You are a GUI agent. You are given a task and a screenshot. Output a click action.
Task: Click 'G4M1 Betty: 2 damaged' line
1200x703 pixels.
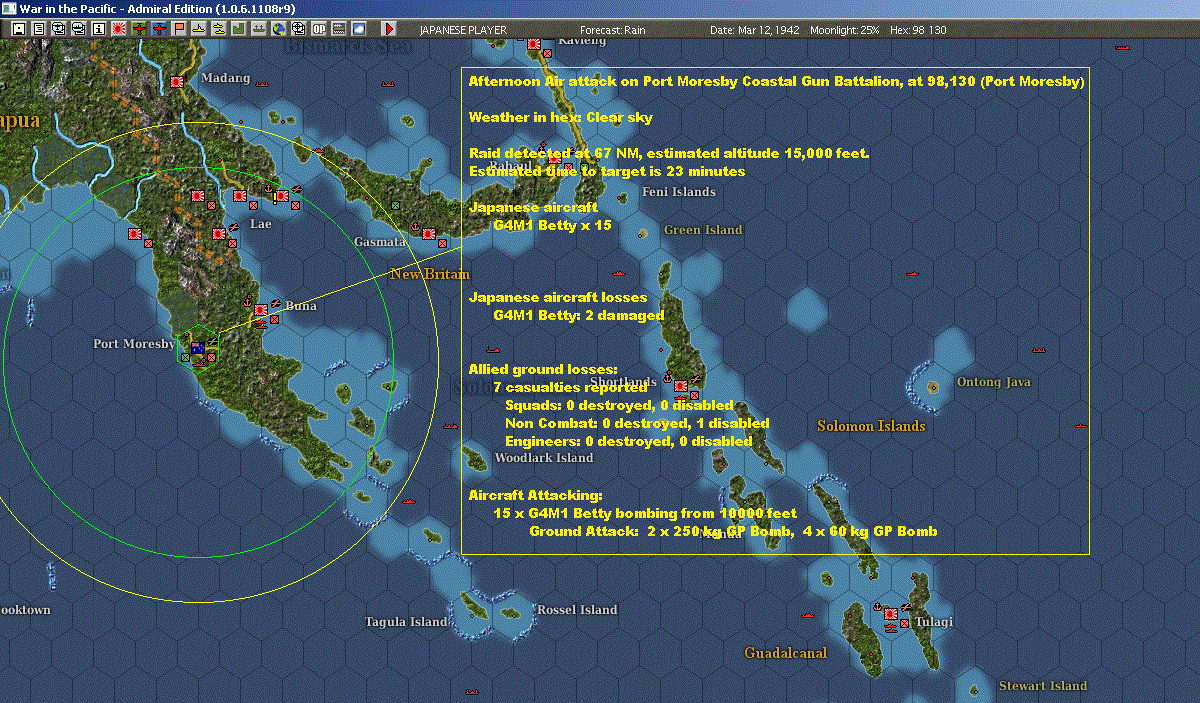pyautogui.click(x=579, y=316)
